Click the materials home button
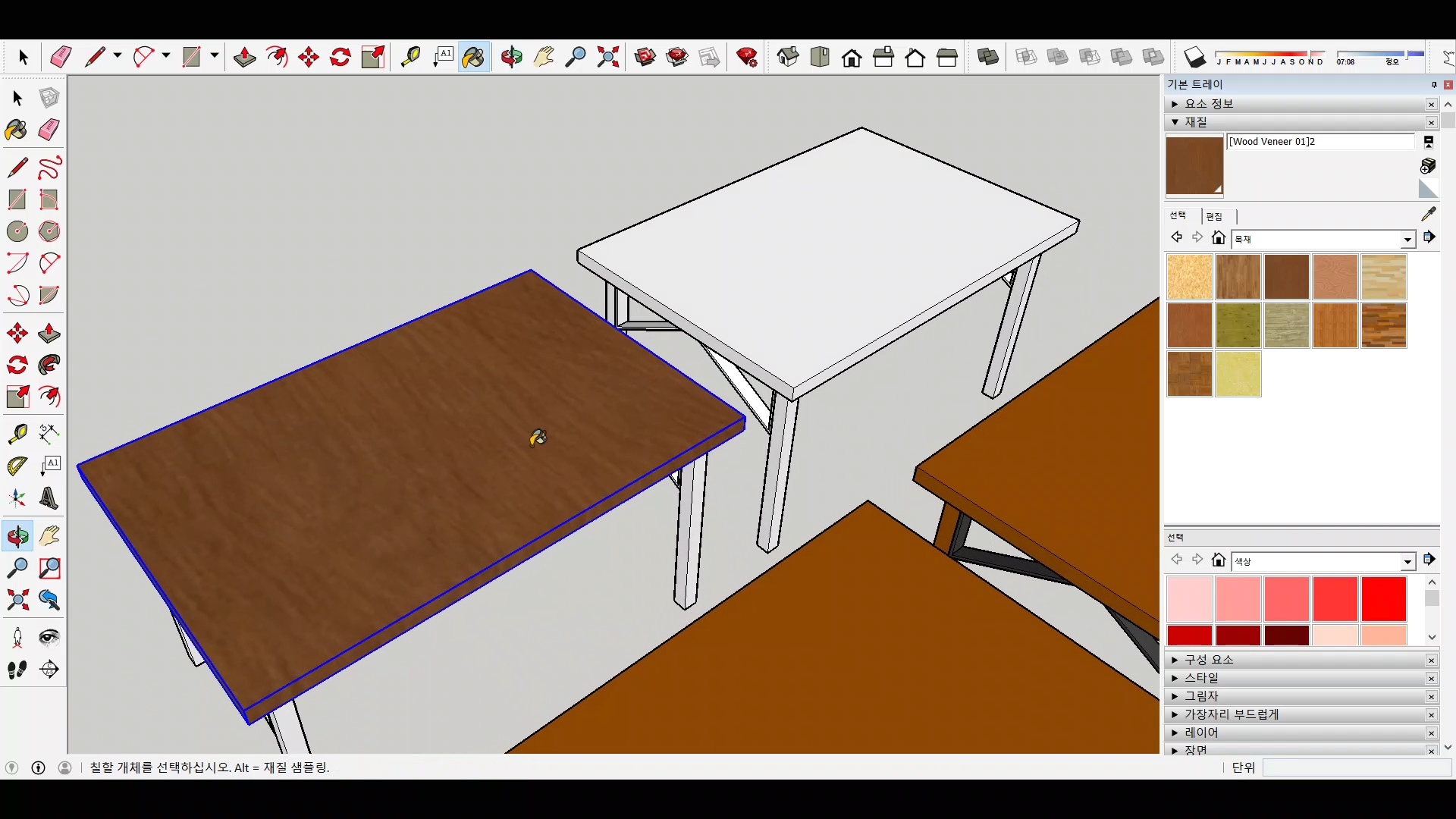The width and height of the screenshot is (1456, 819). (1219, 238)
